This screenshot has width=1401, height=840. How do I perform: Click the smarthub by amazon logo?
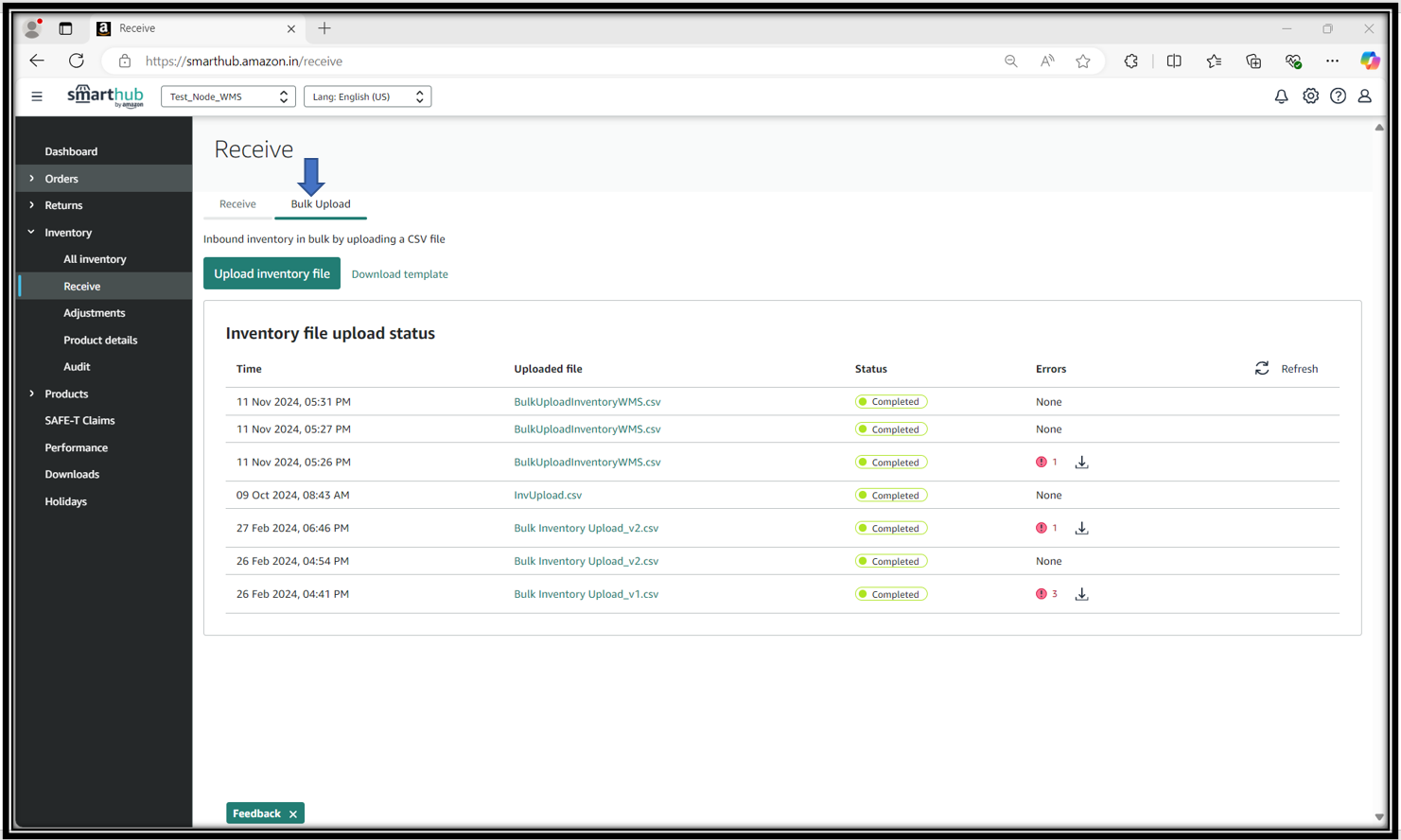(x=105, y=96)
